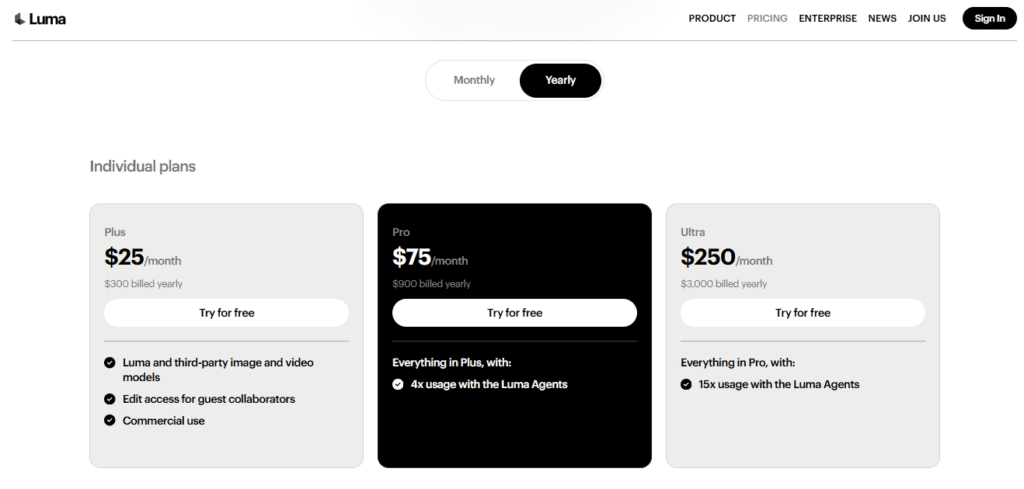Click the Individual plans heading
1024x489 pixels.
[143, 166]
